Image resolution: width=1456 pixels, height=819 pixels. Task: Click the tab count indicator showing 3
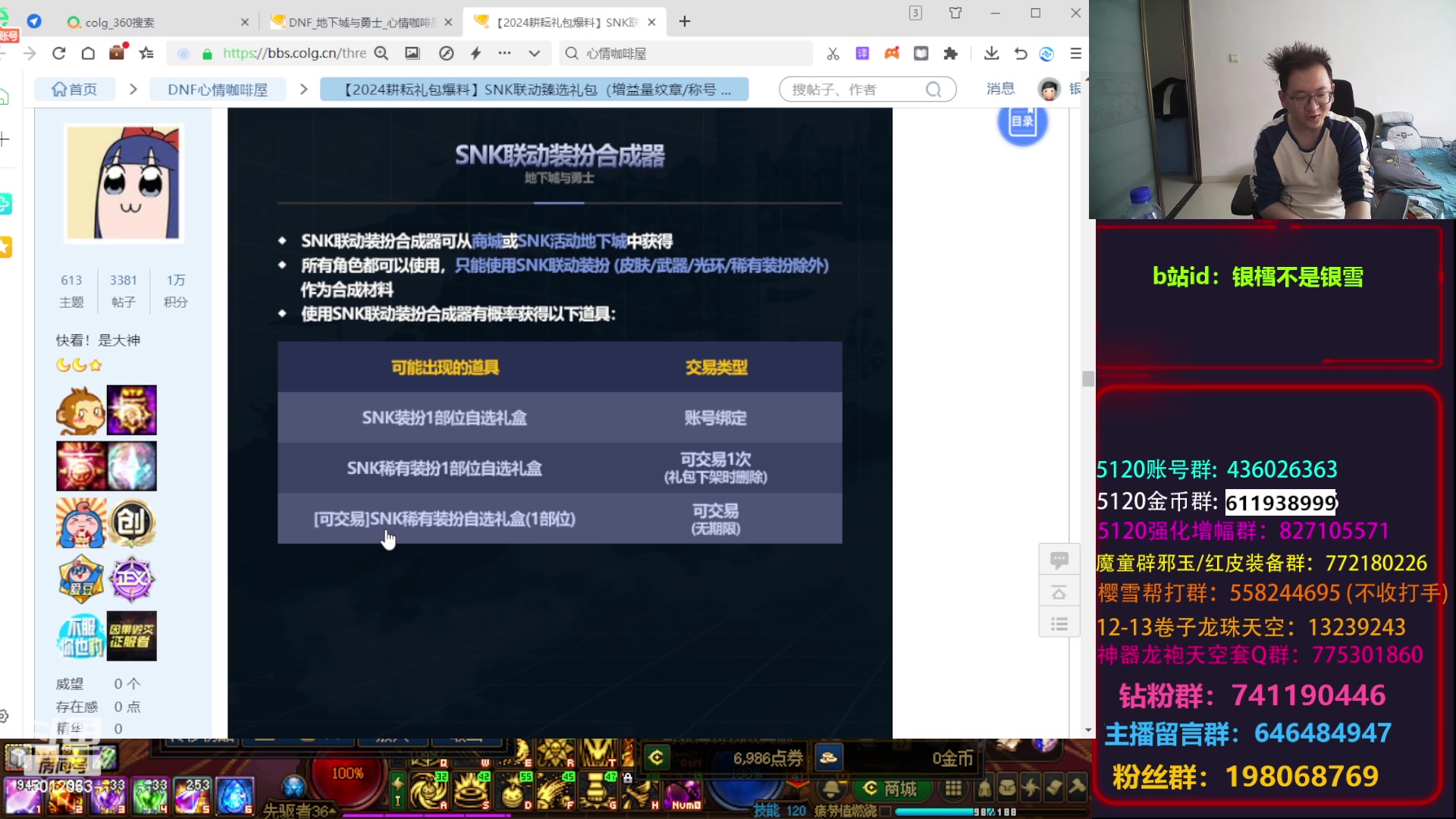coord(916,13)
